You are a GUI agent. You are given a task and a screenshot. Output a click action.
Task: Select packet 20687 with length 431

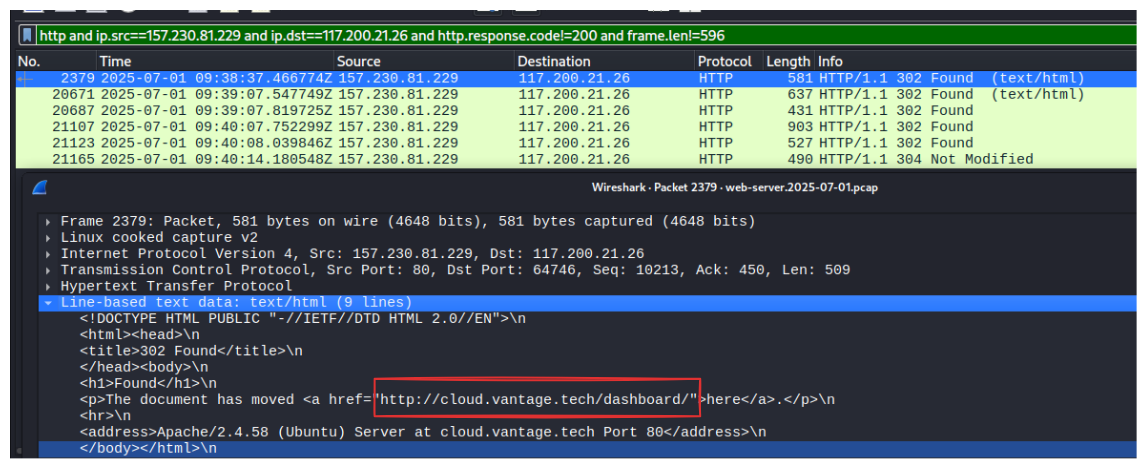click(x=574, y=110)
